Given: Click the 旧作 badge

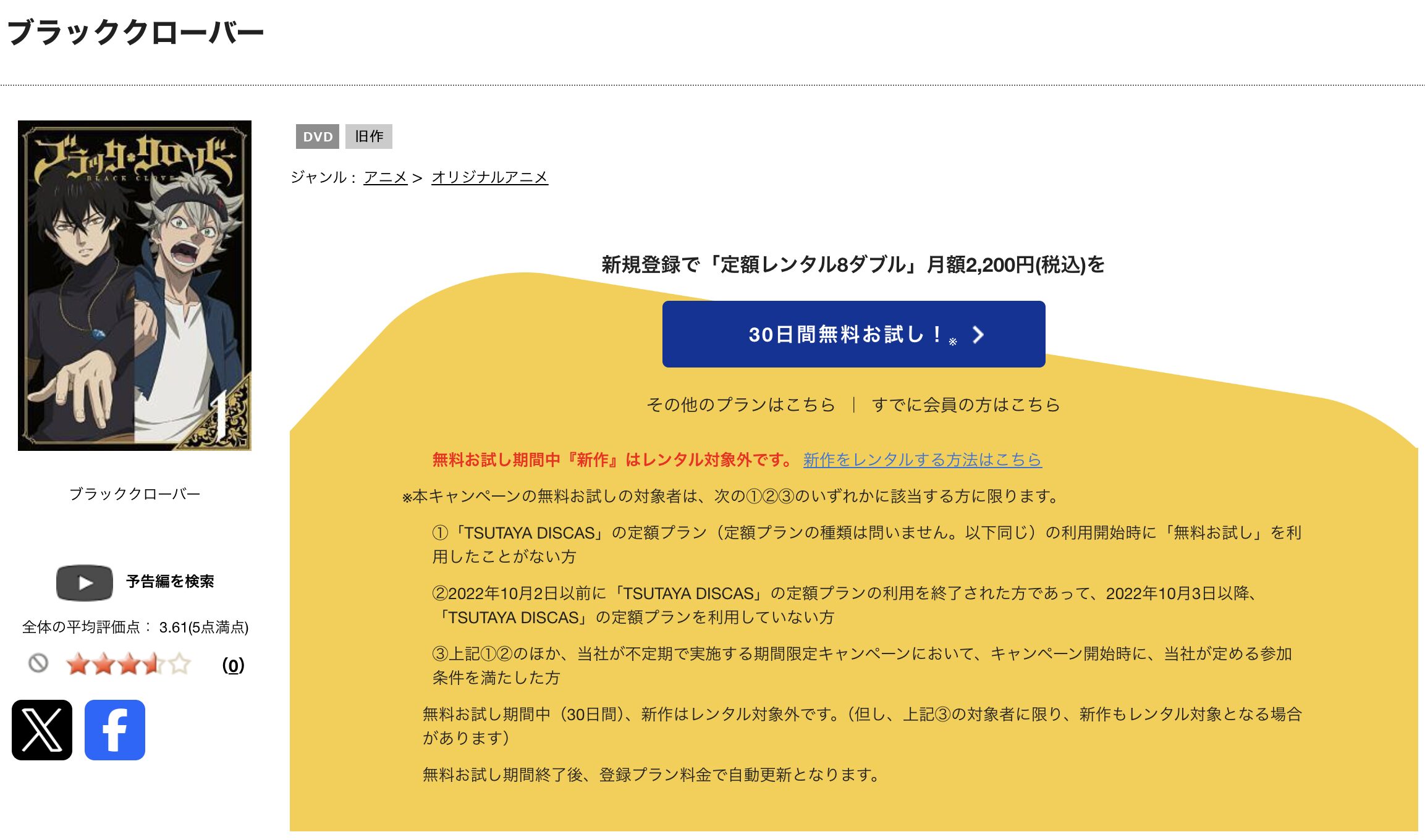Looking at the screenshot, I should point(369,136).
